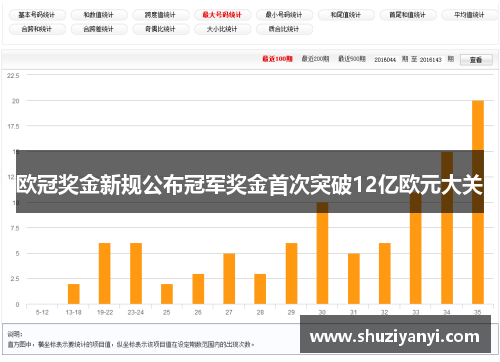Select the orange bar for 13-18
The image size is (500, 362).
[74, 294]
